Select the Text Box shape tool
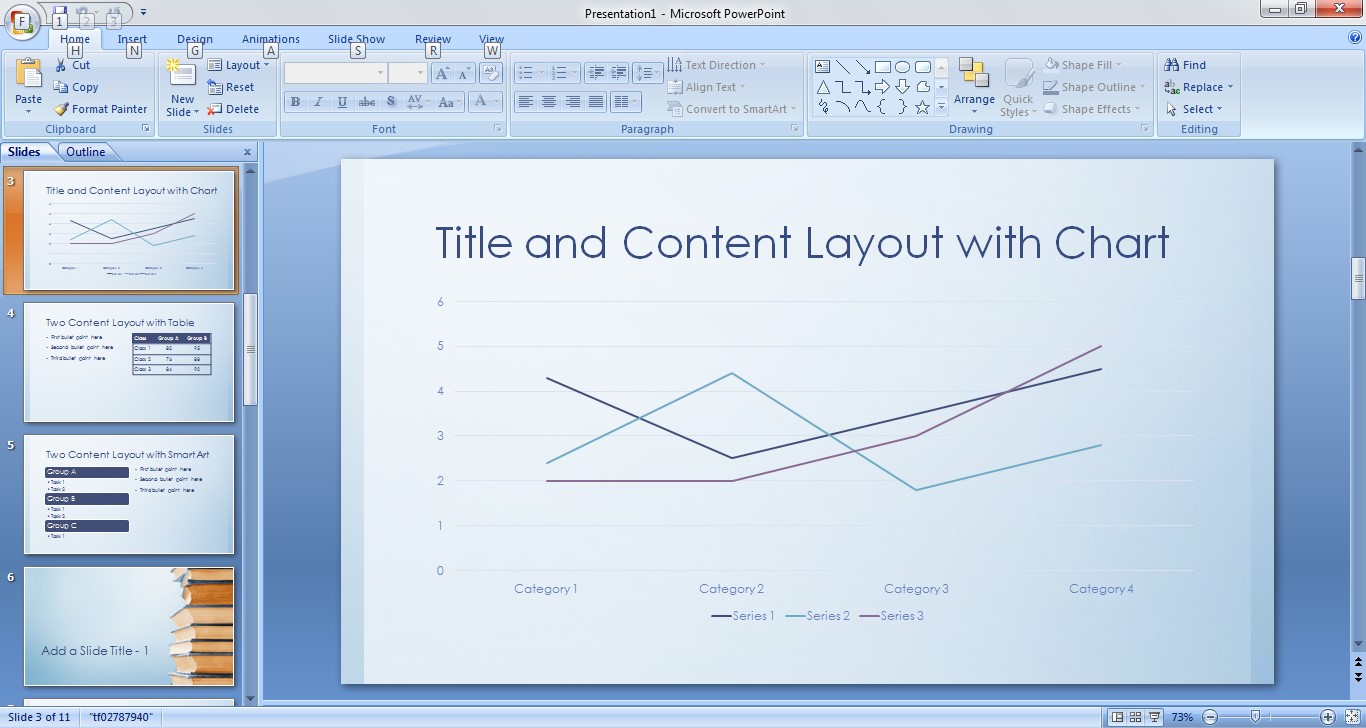 (822, 66)
